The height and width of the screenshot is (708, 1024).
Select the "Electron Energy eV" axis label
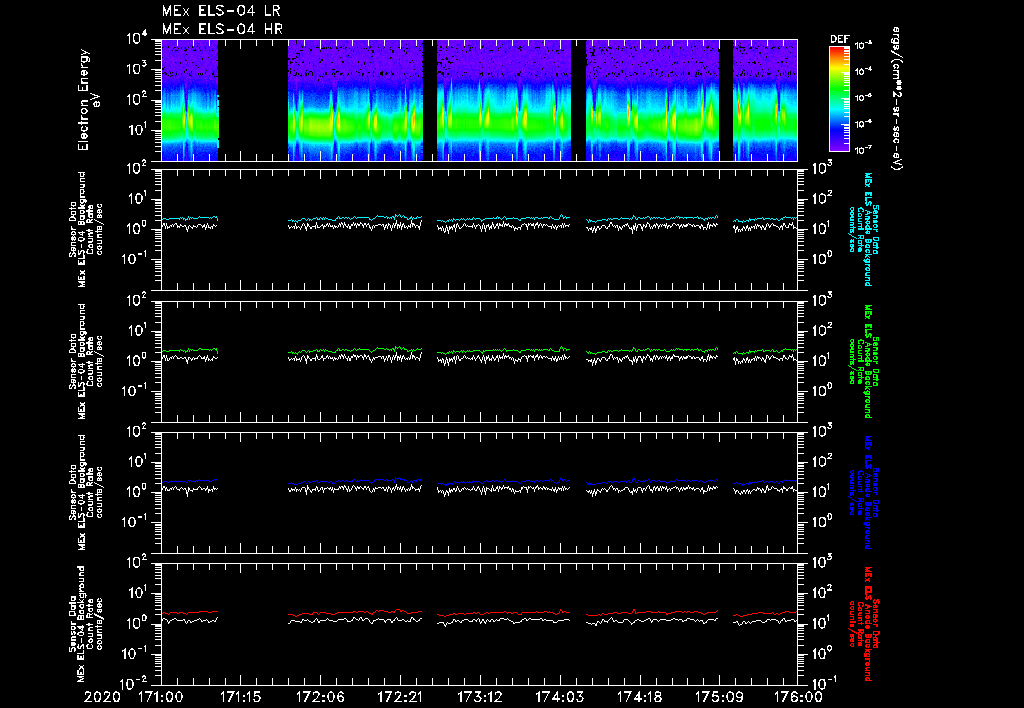click(x=88, y=100)
